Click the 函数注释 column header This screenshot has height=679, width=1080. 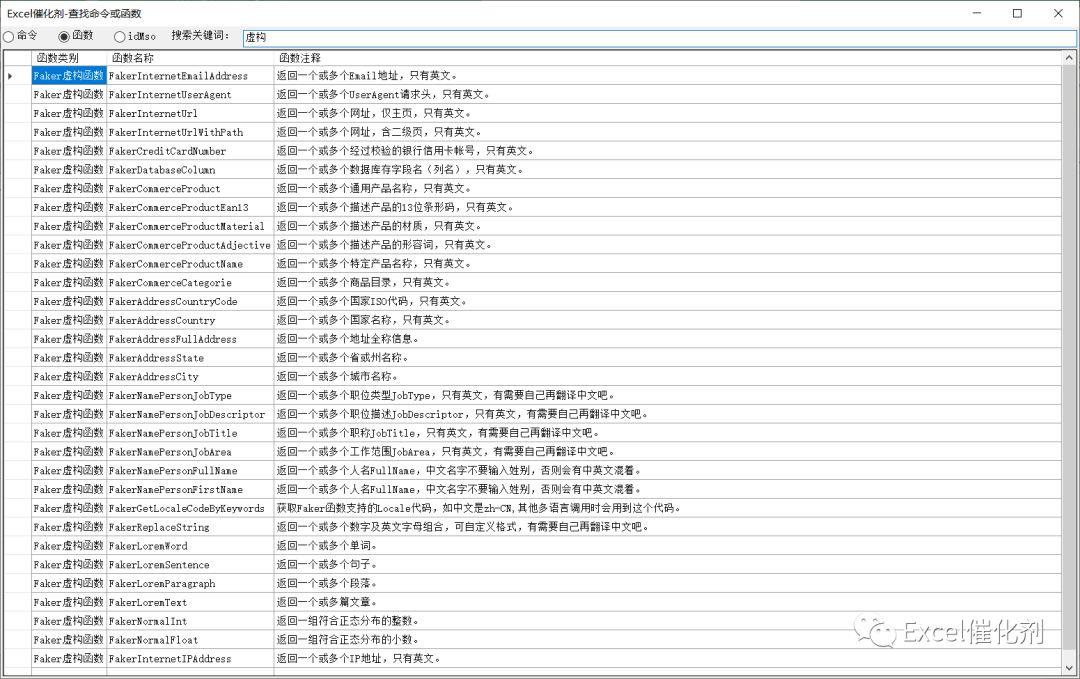[x=667, y=58]
